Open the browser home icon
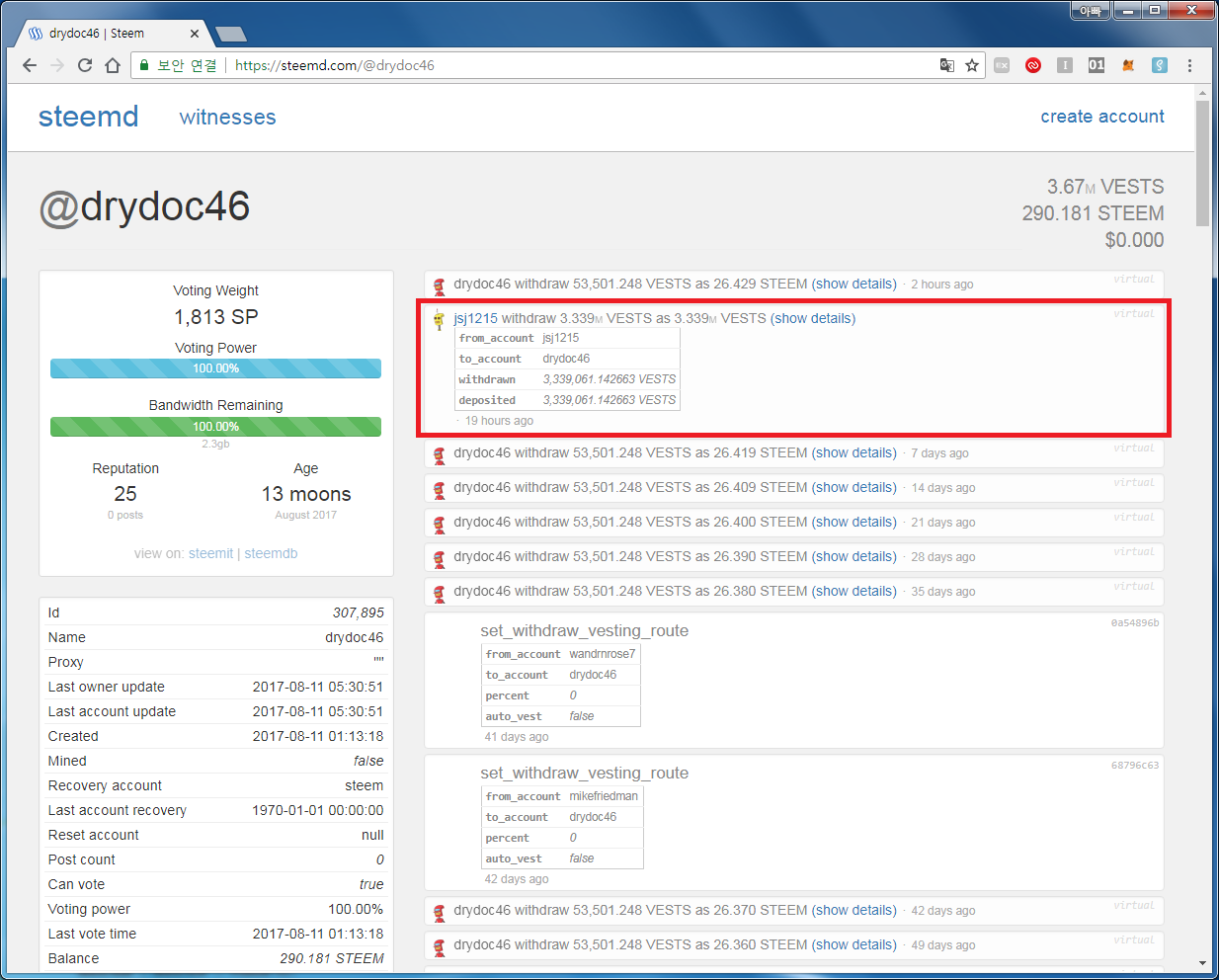Screen dimensions: 1219x980 [x=113, y=65]
